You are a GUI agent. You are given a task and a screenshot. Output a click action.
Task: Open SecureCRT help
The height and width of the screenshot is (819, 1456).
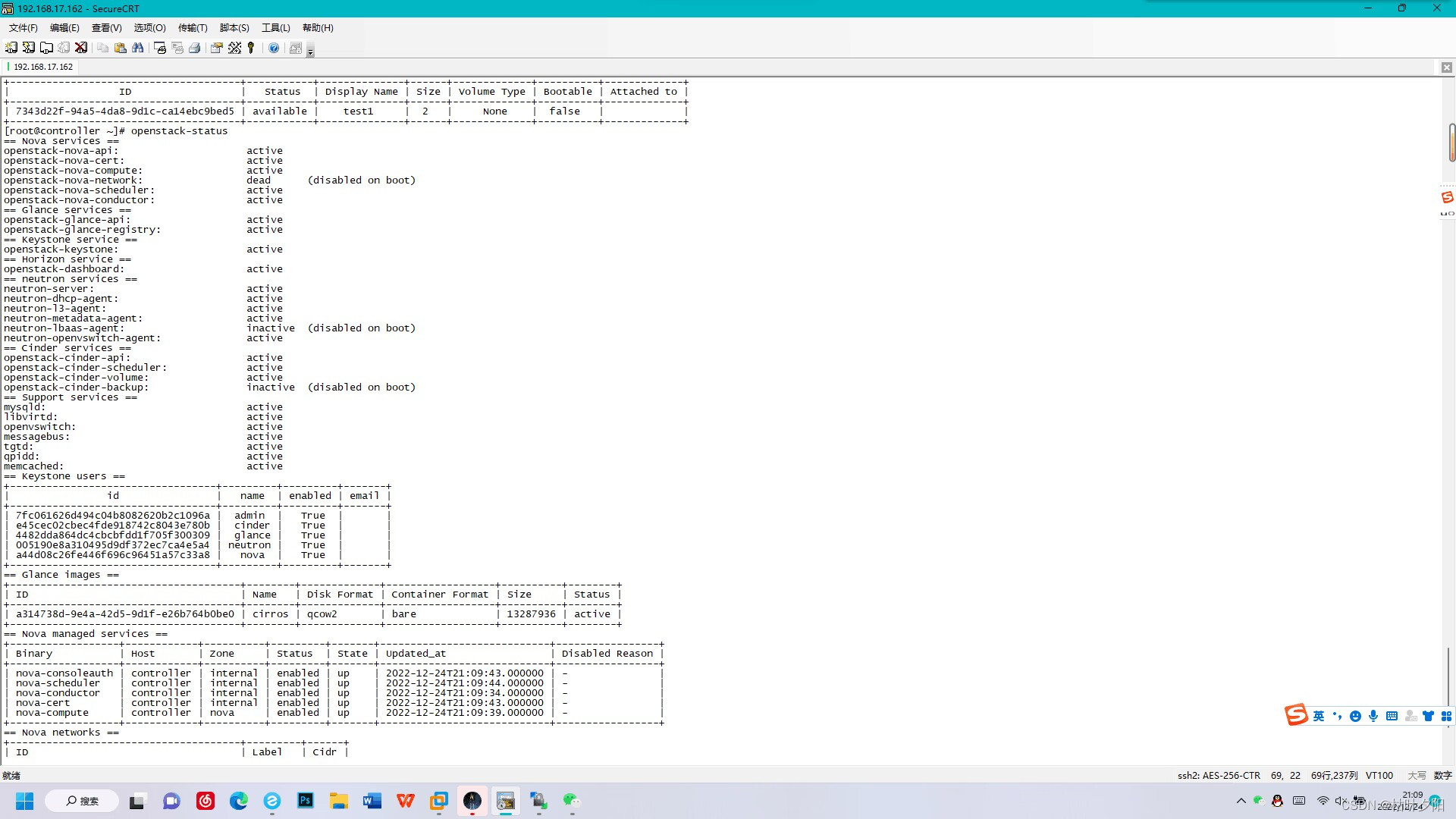point(275,48)
